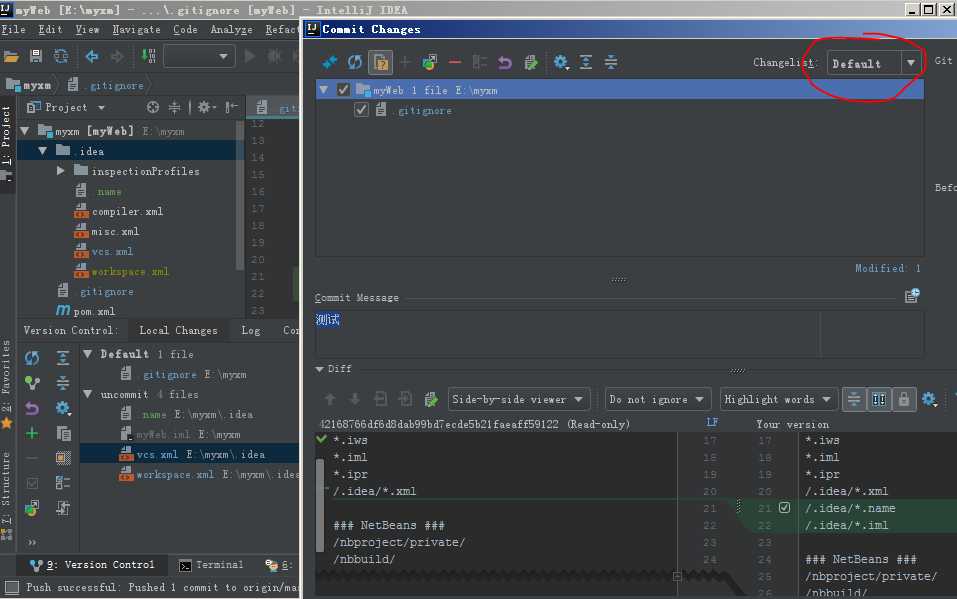Open the Highlight words dropdown
Viewport: 957px width, 599px height.
coord(778,399)
